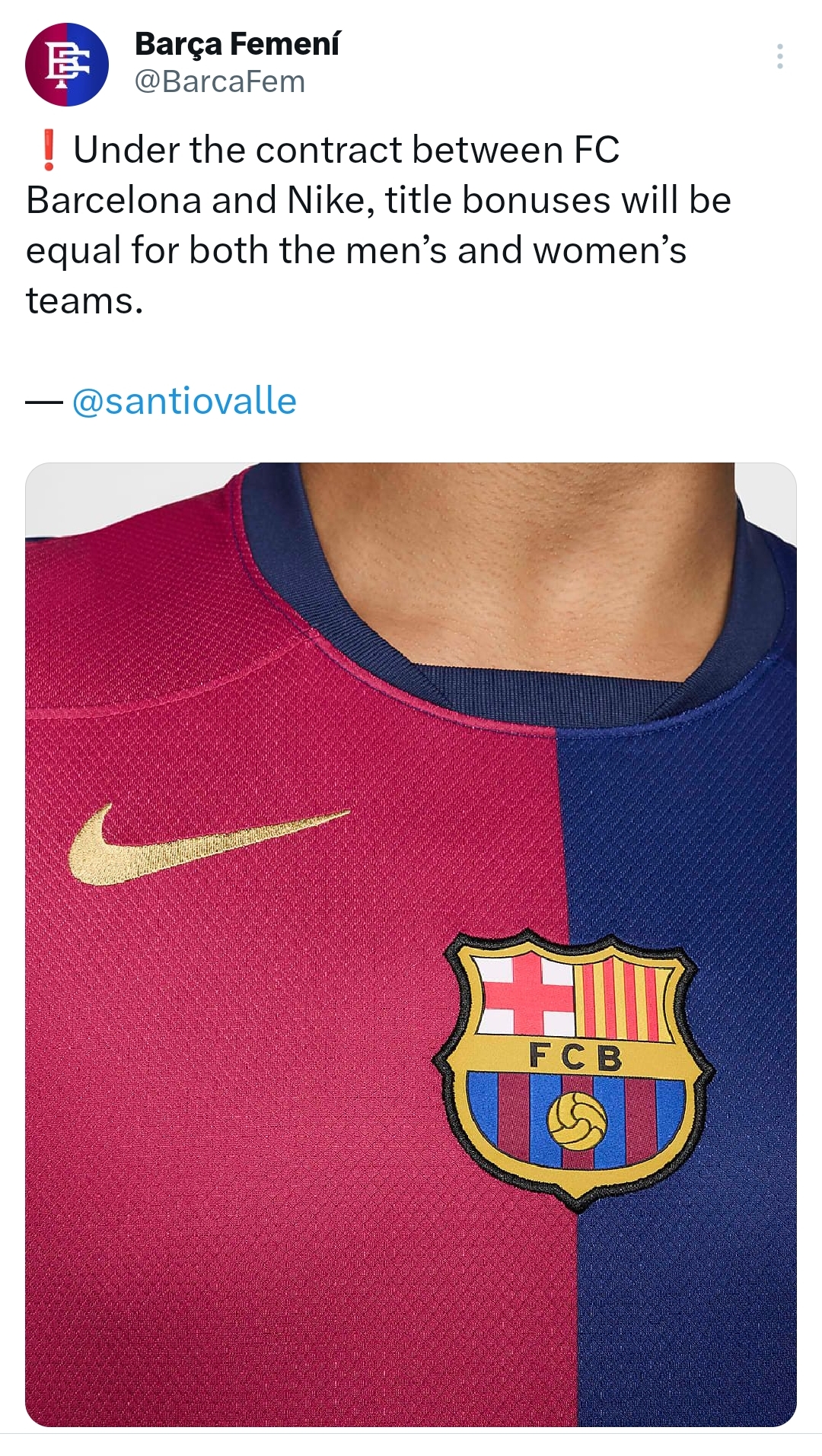Open the Barça Femení profile avatar

point(67,64)
